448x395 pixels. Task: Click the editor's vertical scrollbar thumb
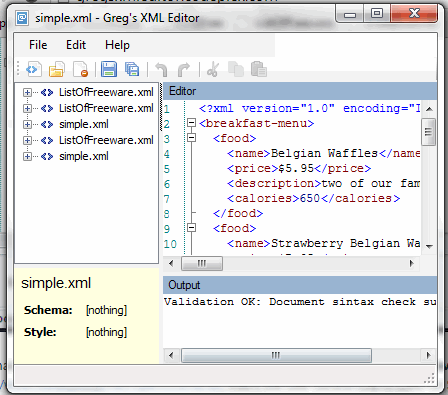coord(429,132)
